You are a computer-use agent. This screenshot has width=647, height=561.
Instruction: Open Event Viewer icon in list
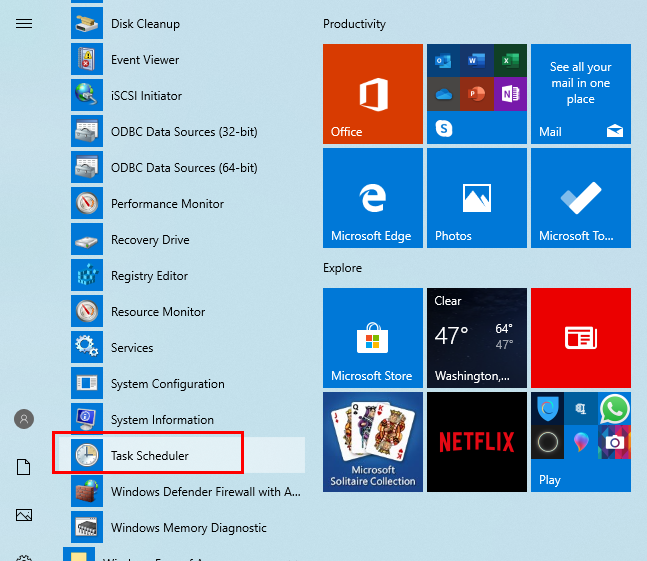pyautogui.click(x=87, y=59)
